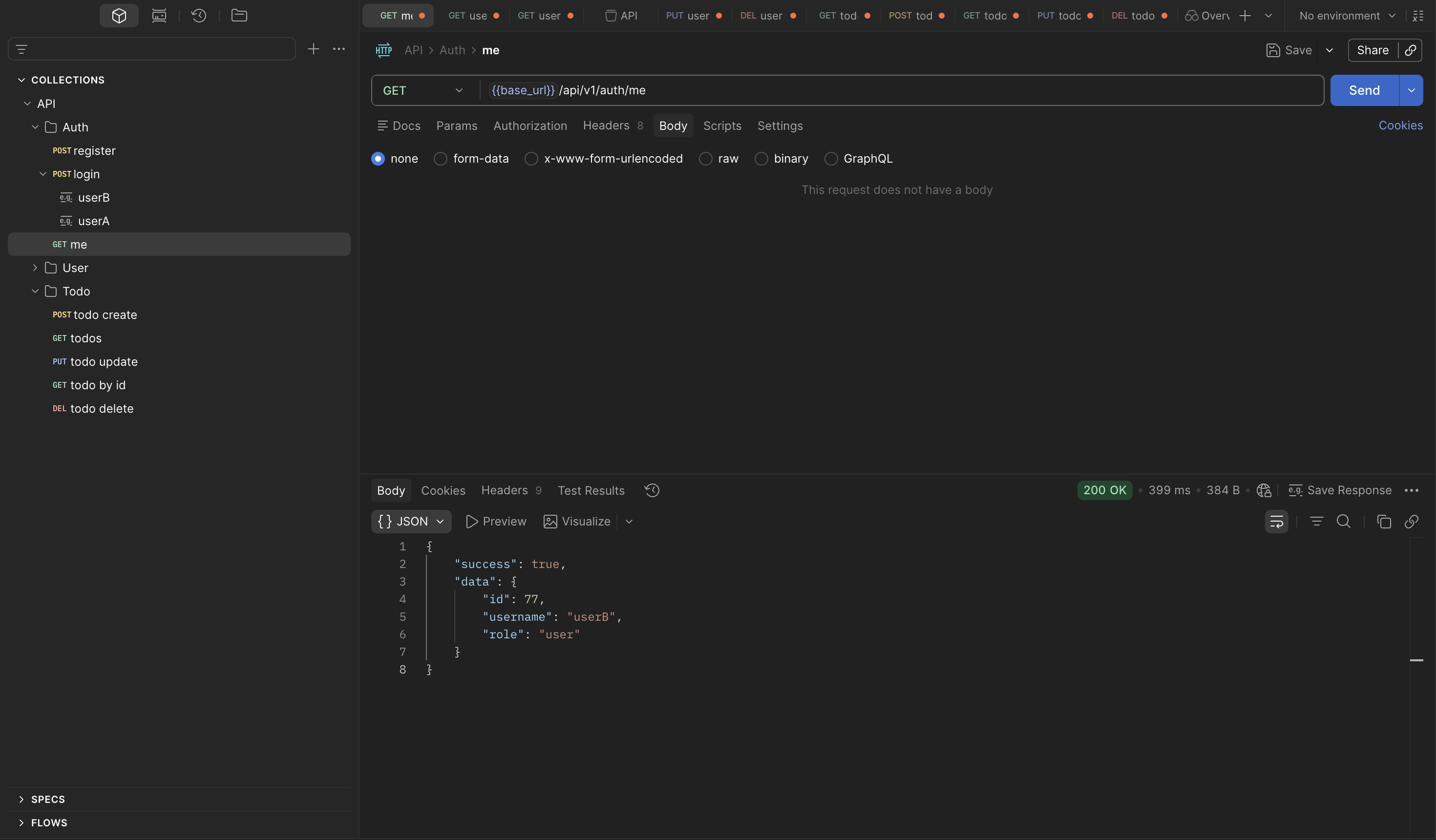Expand the FLOWS section
Screen dimensions: 1436x840
[x=21, y=822]
